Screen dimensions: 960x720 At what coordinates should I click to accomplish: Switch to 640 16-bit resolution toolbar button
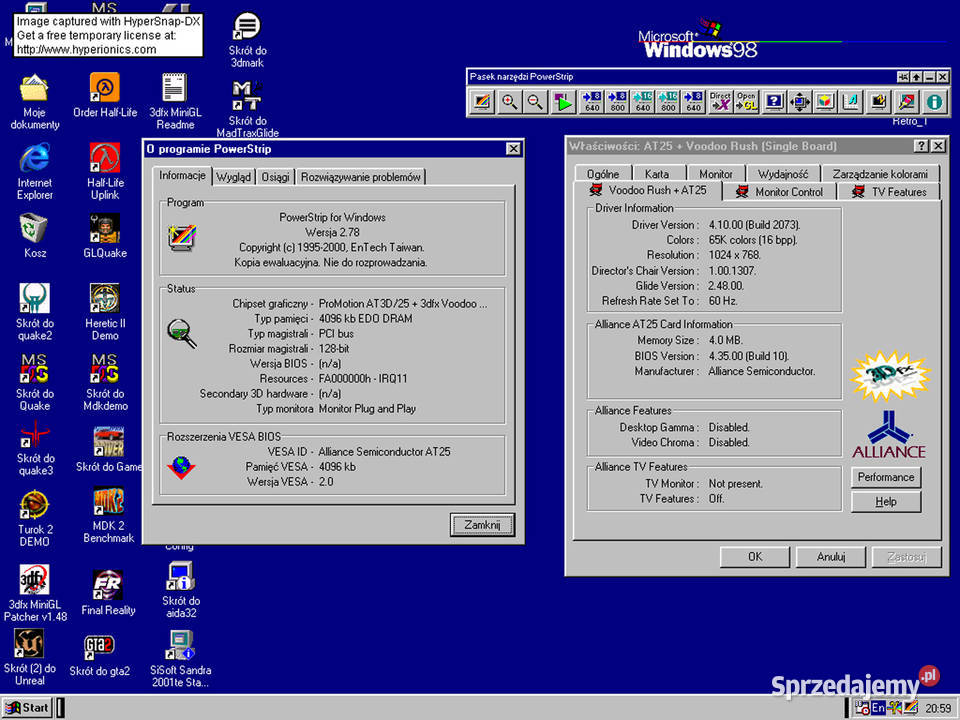click(642, 102)
